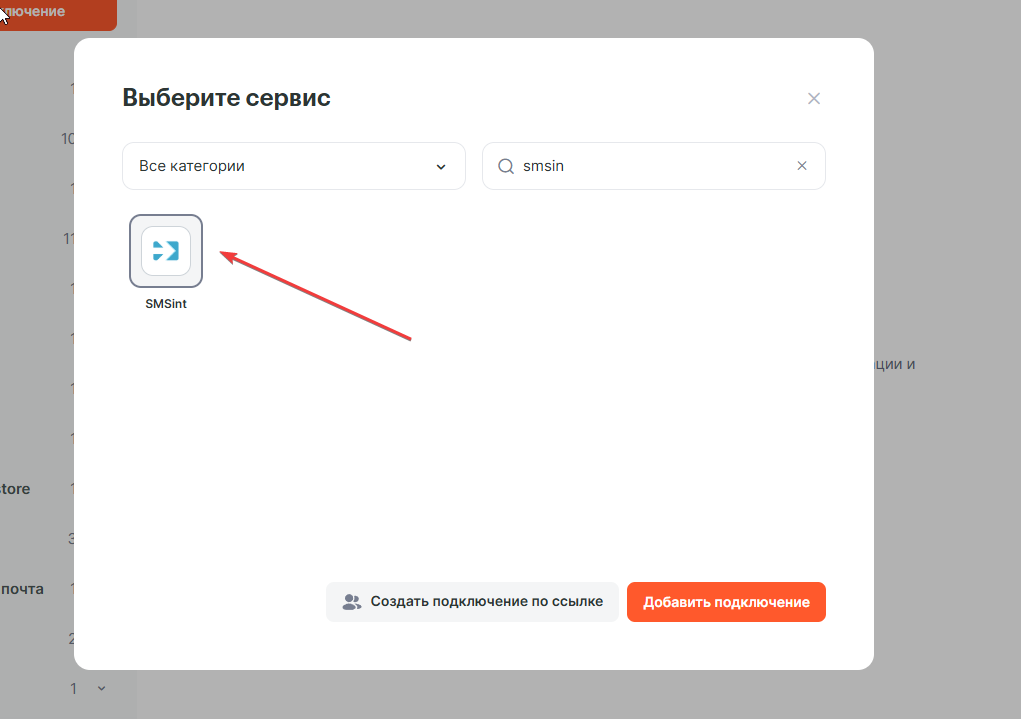The image size is (1021, 719).
Task: Click the count "10" in the background list
Action: coord(68,139)
